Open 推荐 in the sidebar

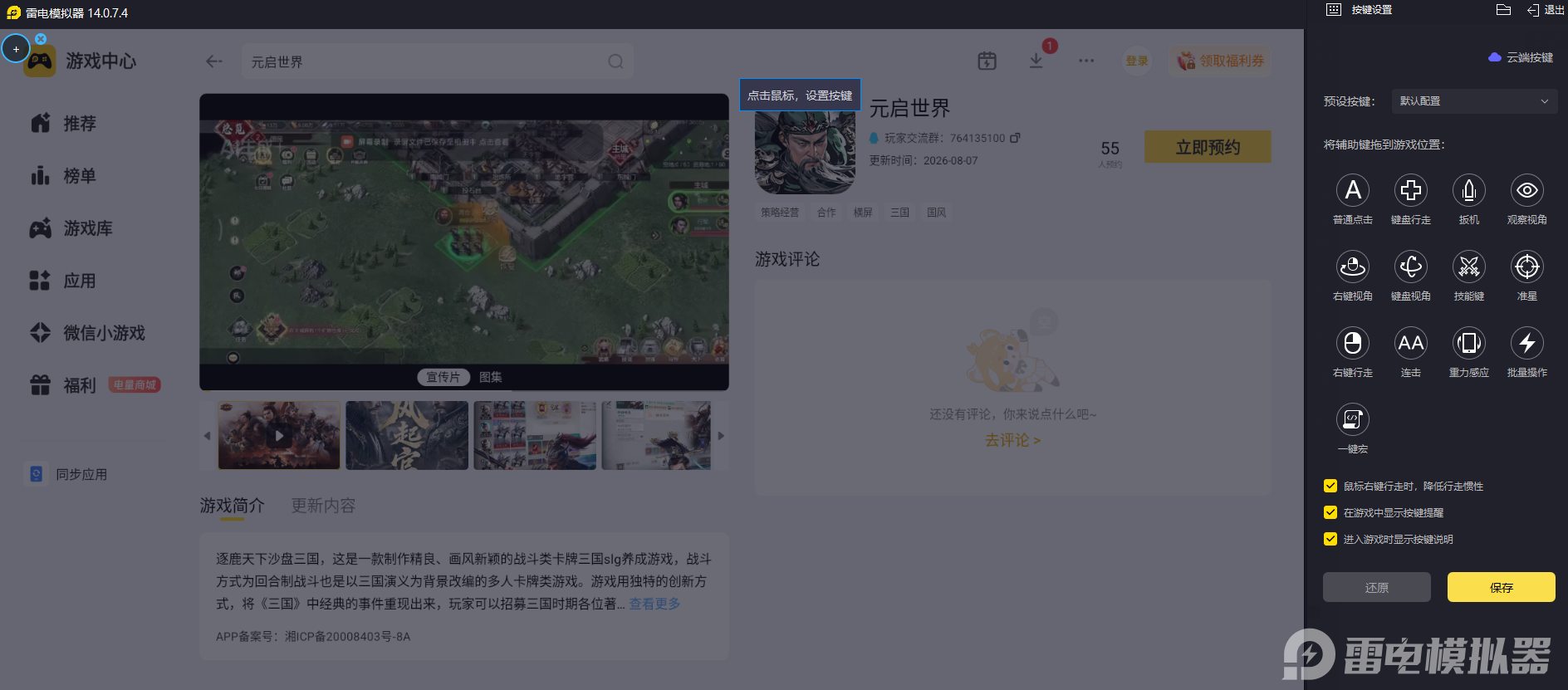coord(63,124)
